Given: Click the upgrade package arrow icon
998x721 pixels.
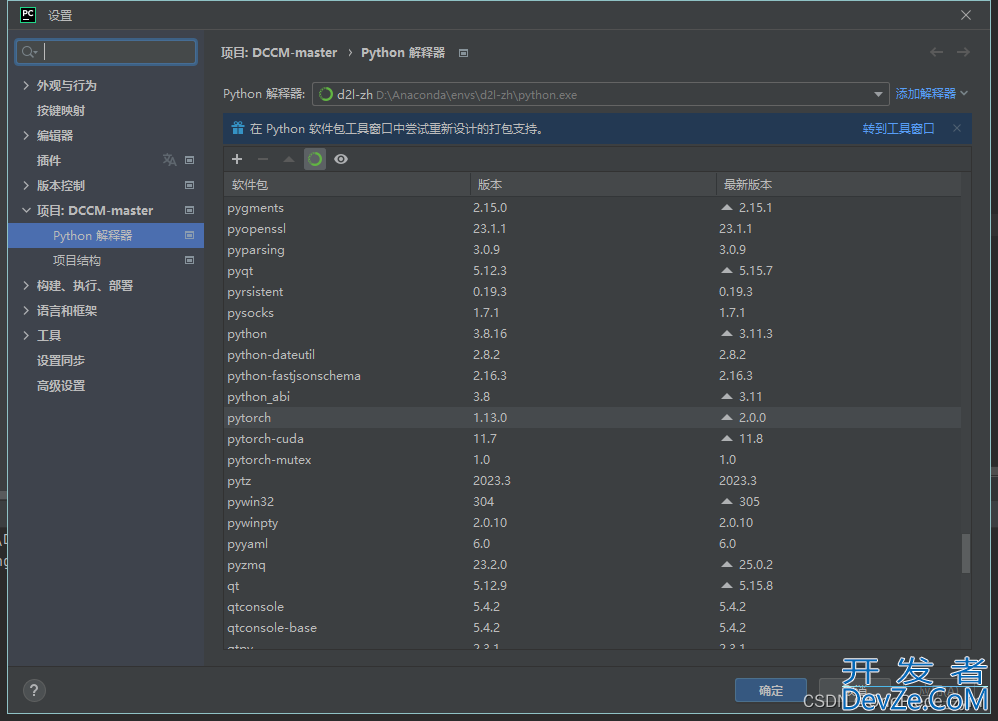Looking at the screenshot, I should click(x=289, y=159).
